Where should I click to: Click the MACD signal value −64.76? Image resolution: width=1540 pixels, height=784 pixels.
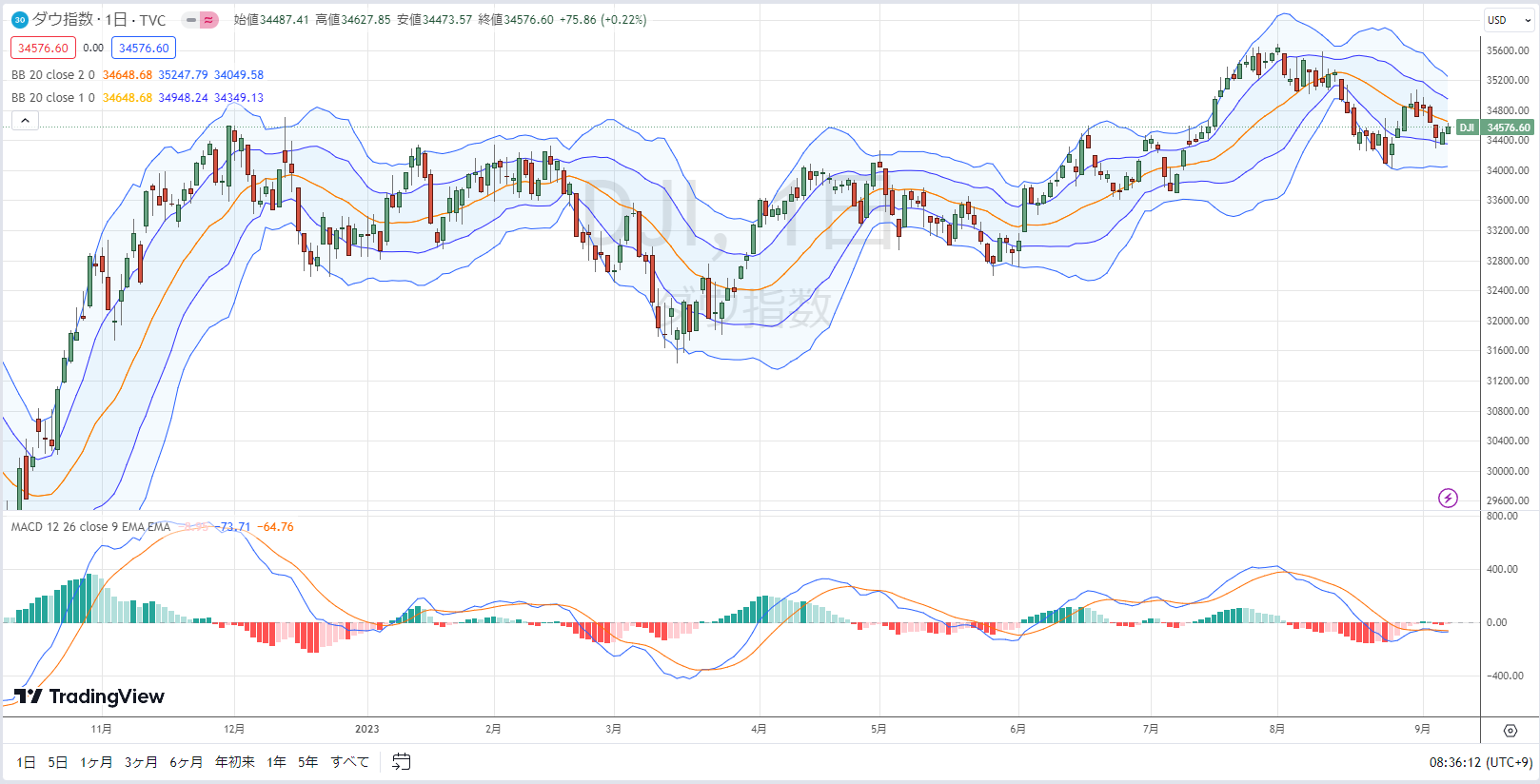pos(276,527)
